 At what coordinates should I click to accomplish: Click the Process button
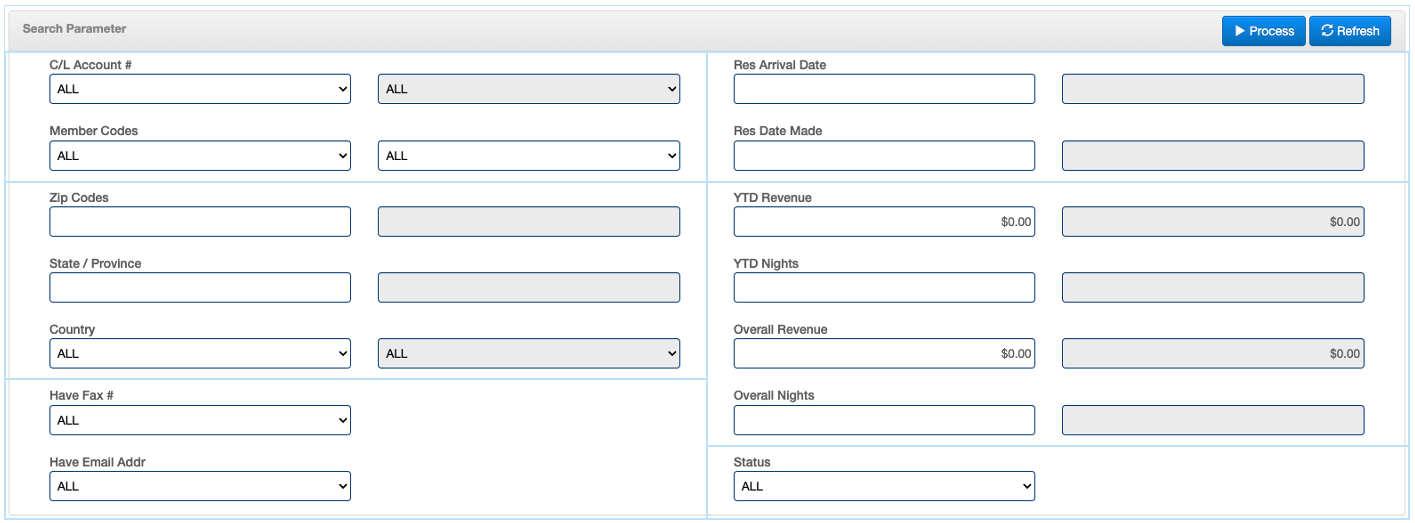1263,31
